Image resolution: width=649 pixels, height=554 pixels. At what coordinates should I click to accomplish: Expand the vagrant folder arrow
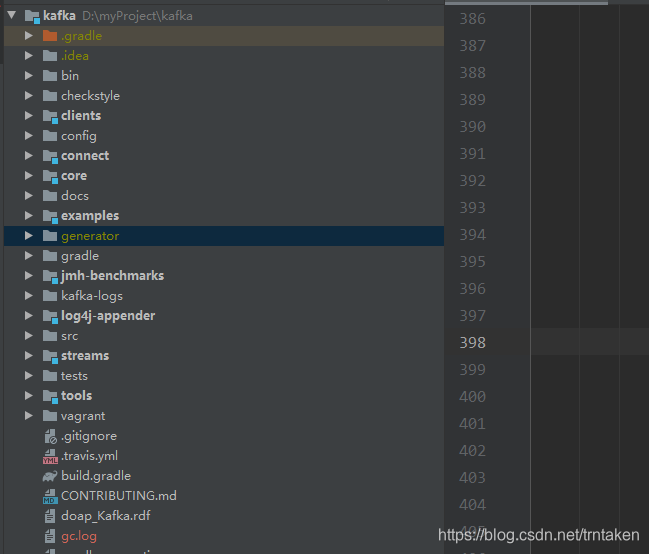[29, 415]
